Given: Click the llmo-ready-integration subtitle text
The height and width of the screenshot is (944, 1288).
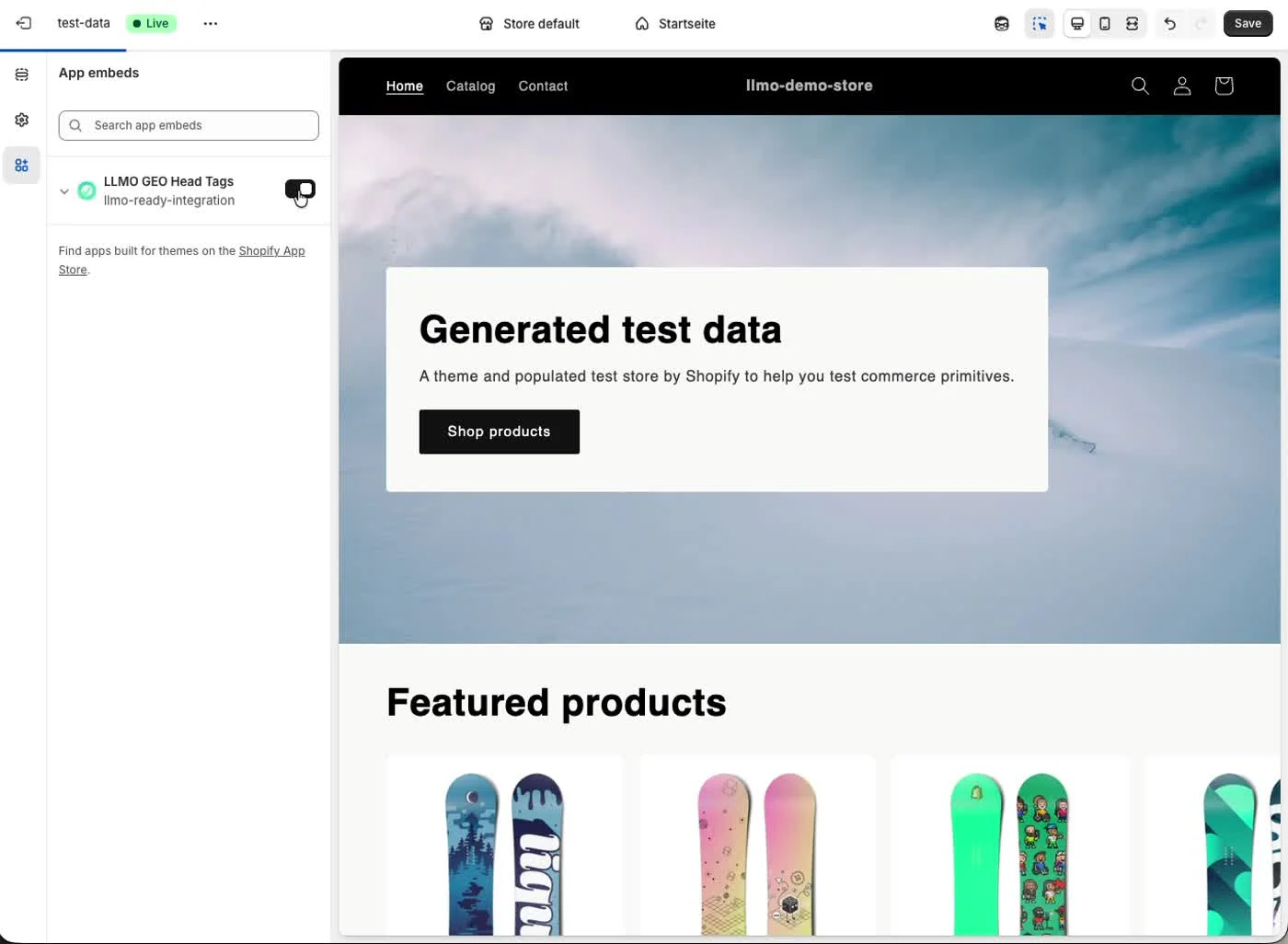Looking at the screenshot, I should (x=169, y=201).
